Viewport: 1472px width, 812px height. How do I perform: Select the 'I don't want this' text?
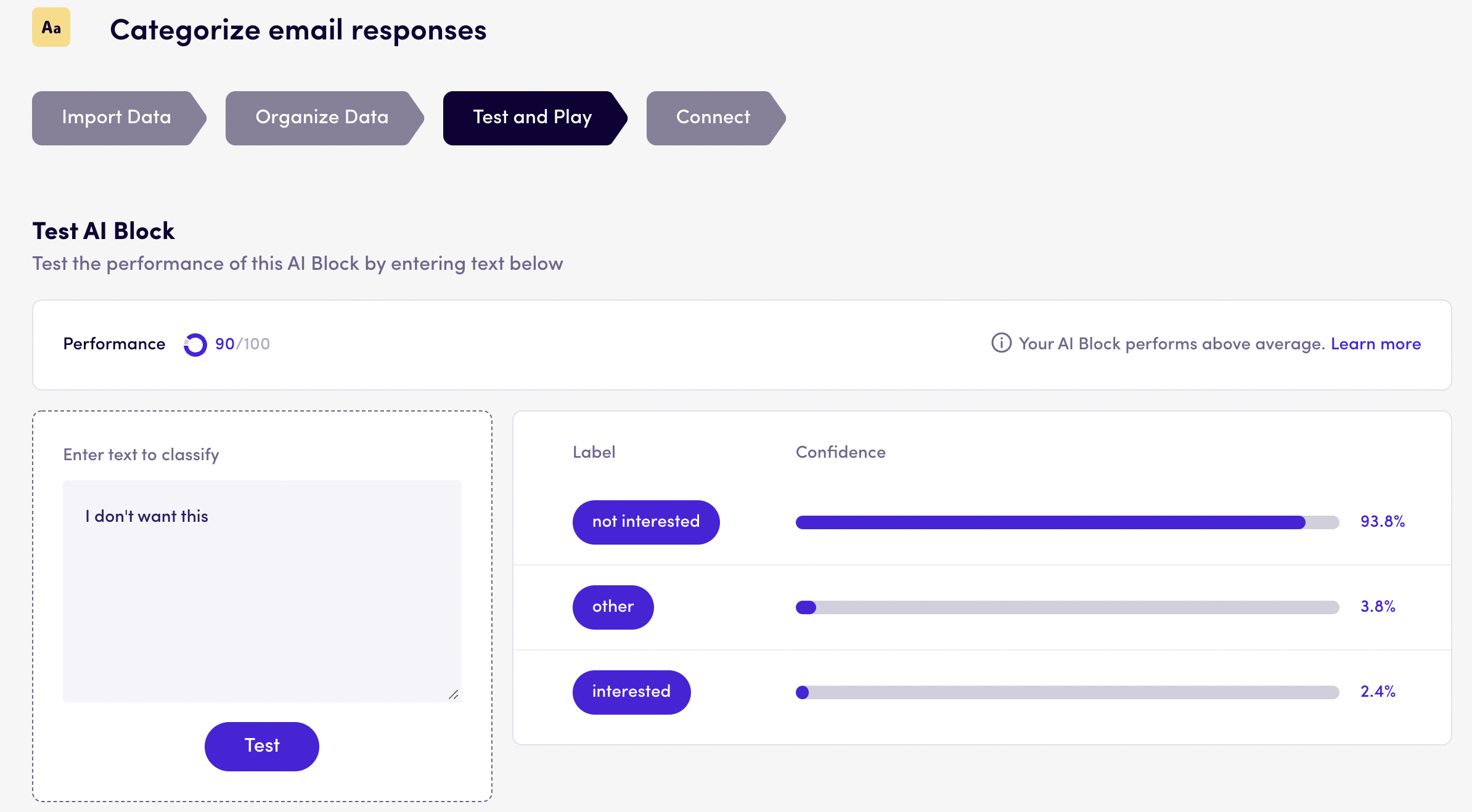click(146, 516)
